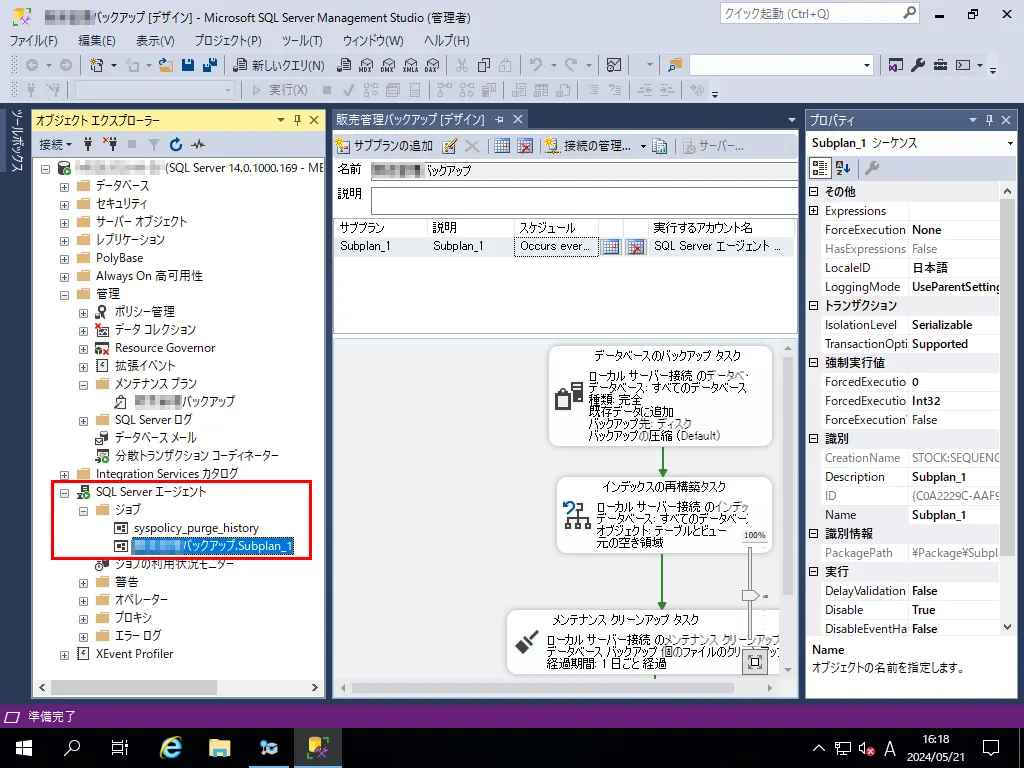Image resolution: width=1024 pixels, height=768 pixels.
Task: Click the Open File folder icon
Action: [166, 65]
